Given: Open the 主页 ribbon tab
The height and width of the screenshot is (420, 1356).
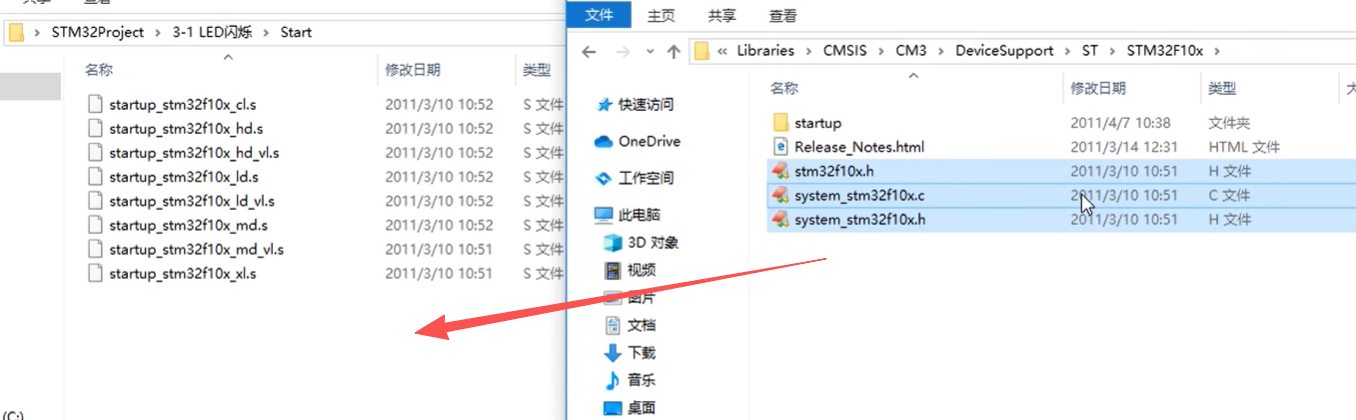Looking at the screenshot, I should pyautogui.click(x=661, y=15).
